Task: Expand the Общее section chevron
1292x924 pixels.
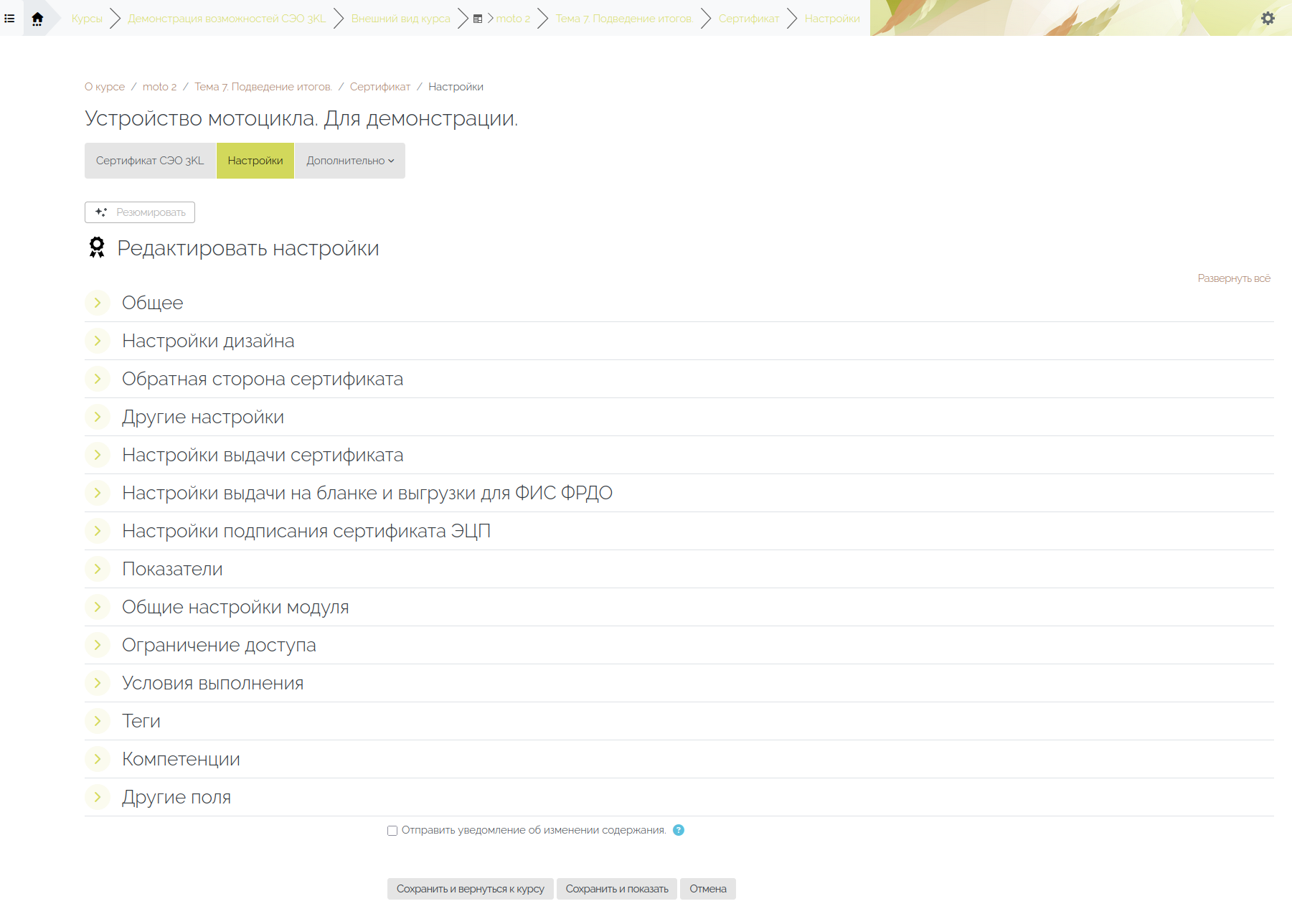Action: (x=98, y=303)
